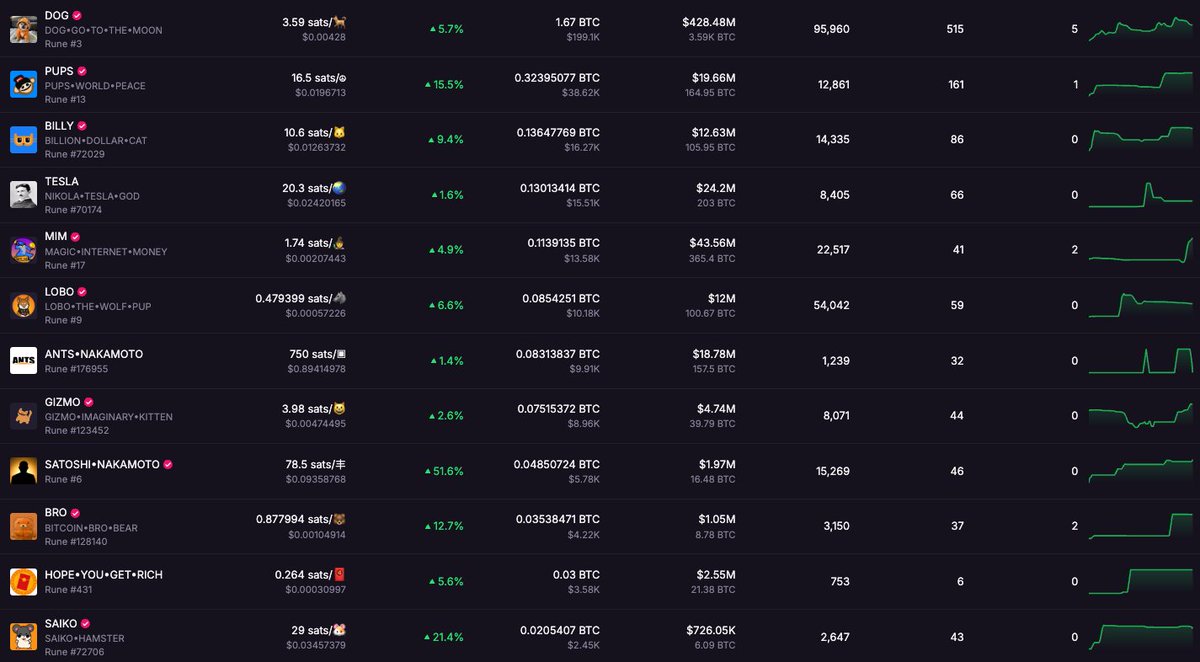Select the LOBO wolf pup avatar
This screenshot has height=662, width=1200.
tap(24, 305)
